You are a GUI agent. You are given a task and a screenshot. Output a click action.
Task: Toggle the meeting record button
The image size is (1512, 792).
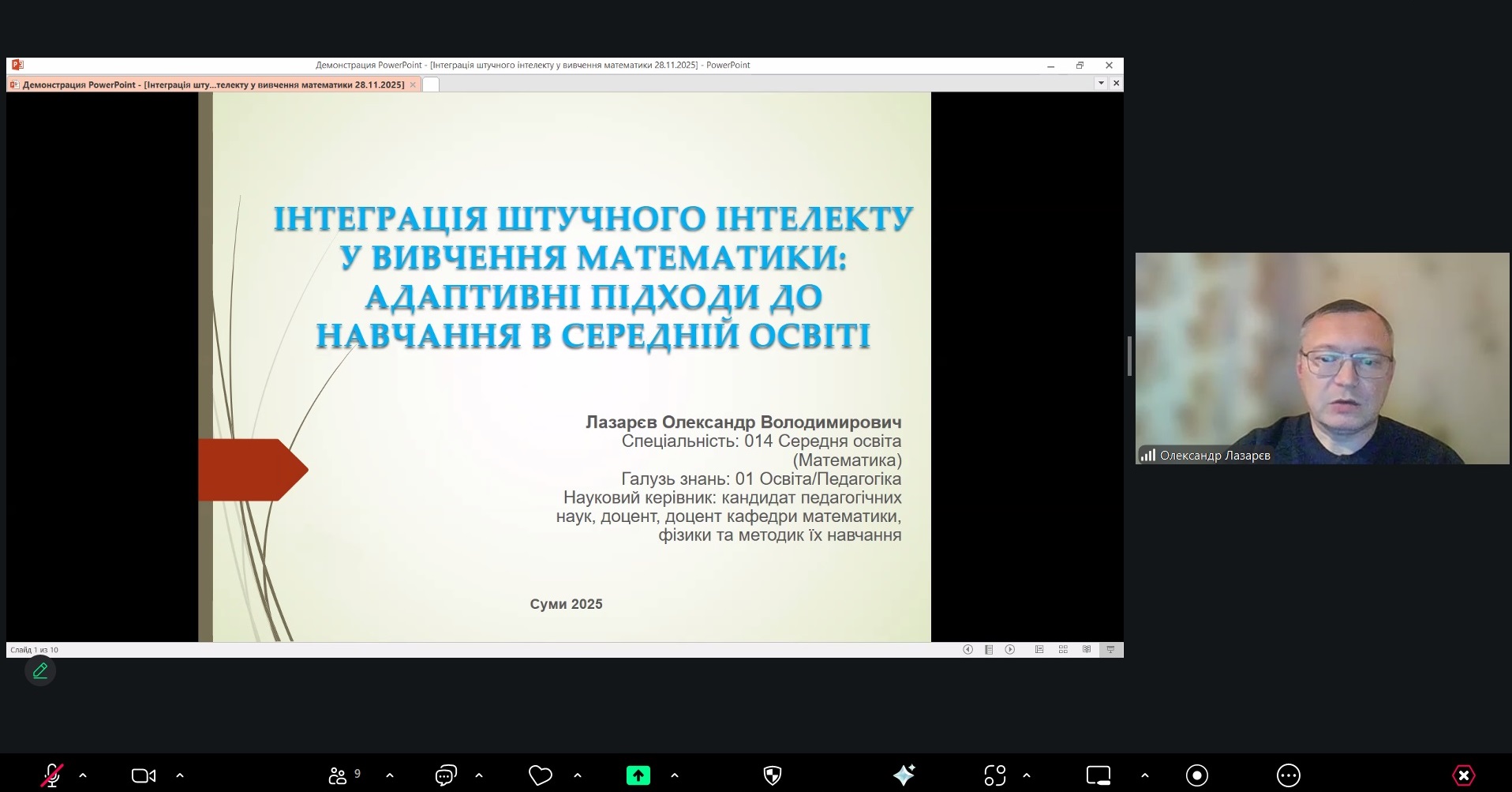1197,775
